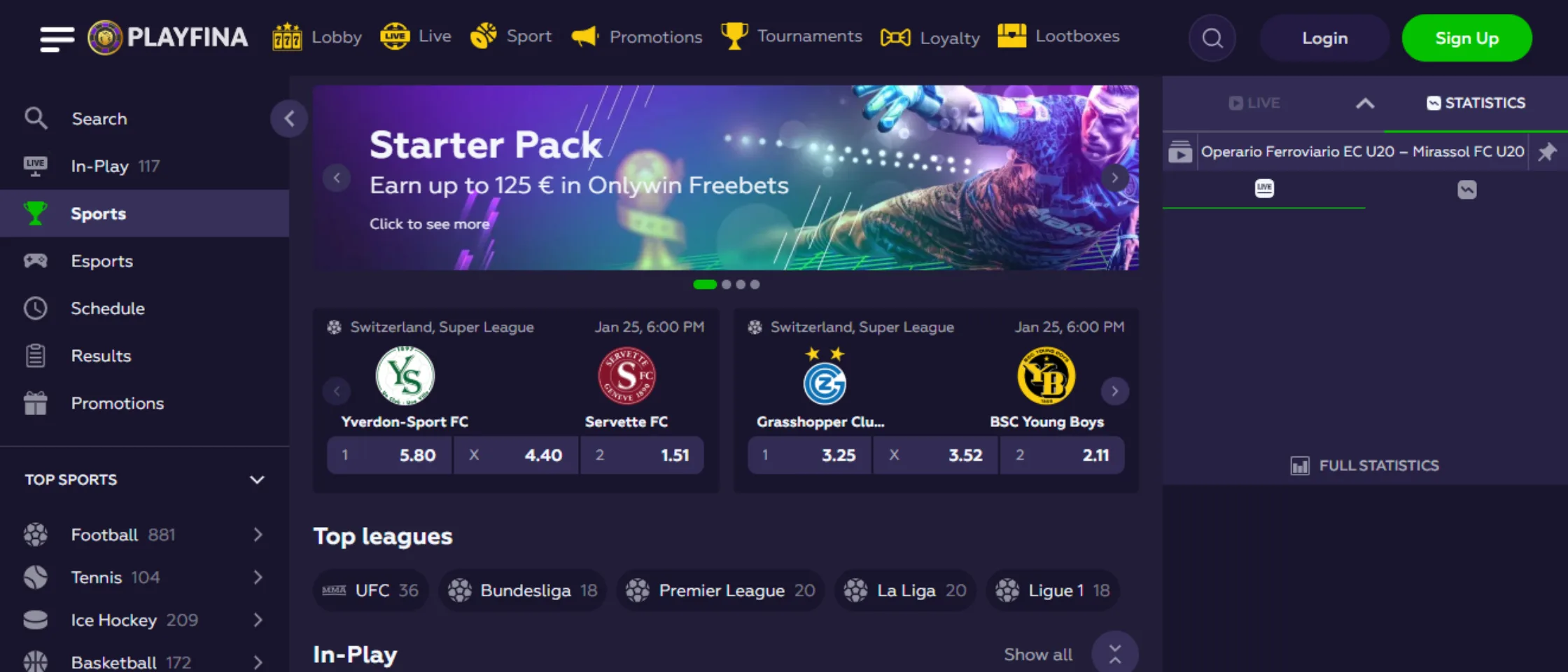
Task: Expand the Football sports category
Action: click(258, 535)
